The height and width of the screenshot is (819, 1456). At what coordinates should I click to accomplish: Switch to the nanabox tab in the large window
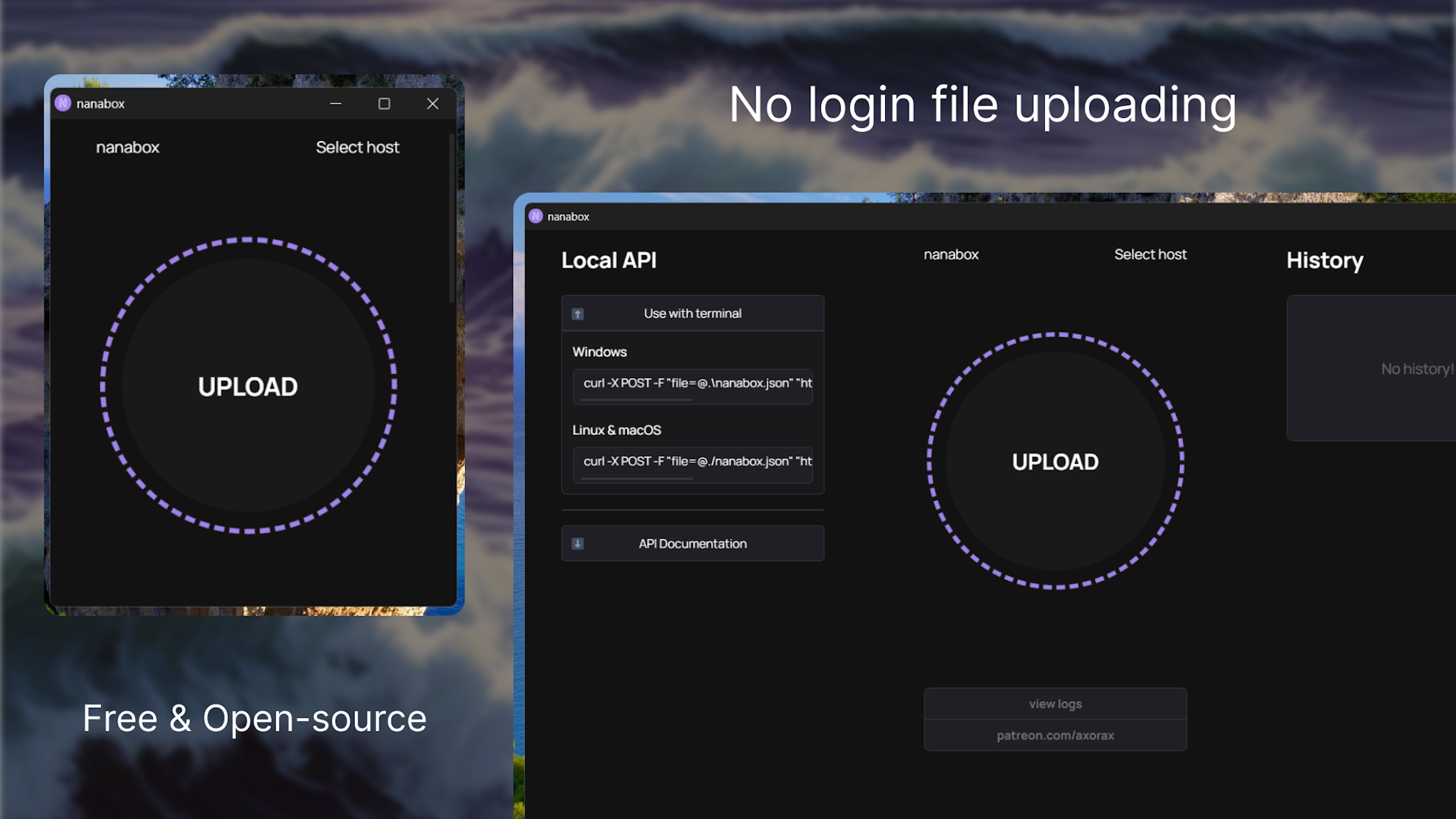(x=950, y=254)
